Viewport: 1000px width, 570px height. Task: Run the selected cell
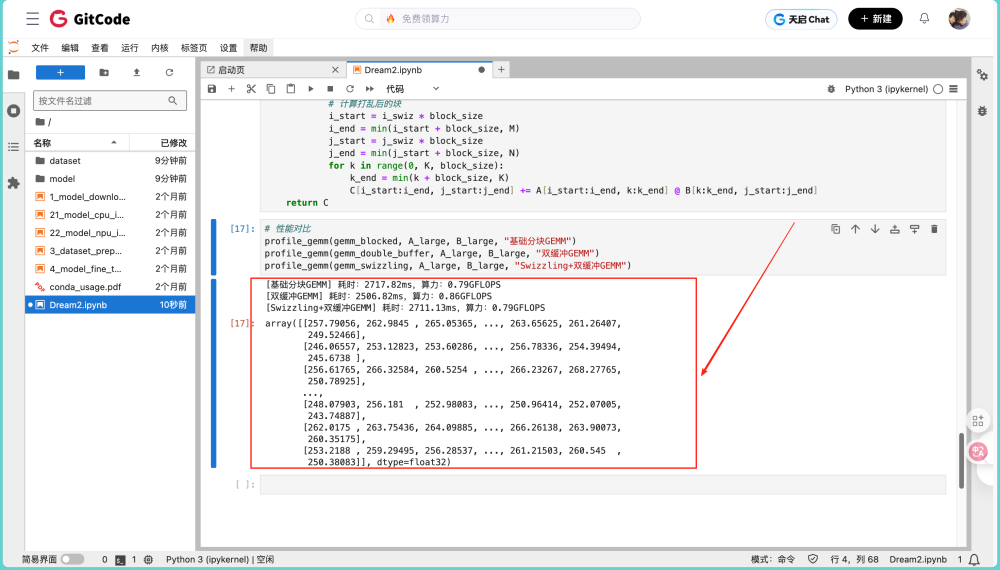[x=311, y=89]
